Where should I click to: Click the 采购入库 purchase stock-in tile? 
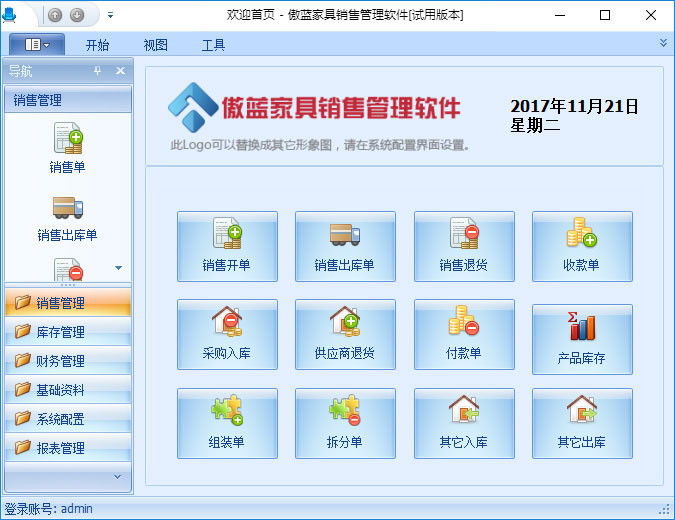[226, 334]
